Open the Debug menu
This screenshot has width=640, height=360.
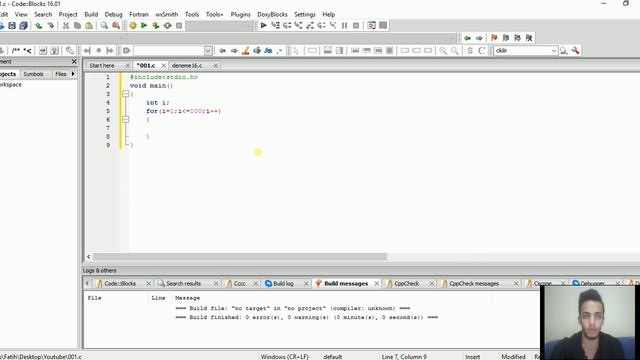point(113,14)
